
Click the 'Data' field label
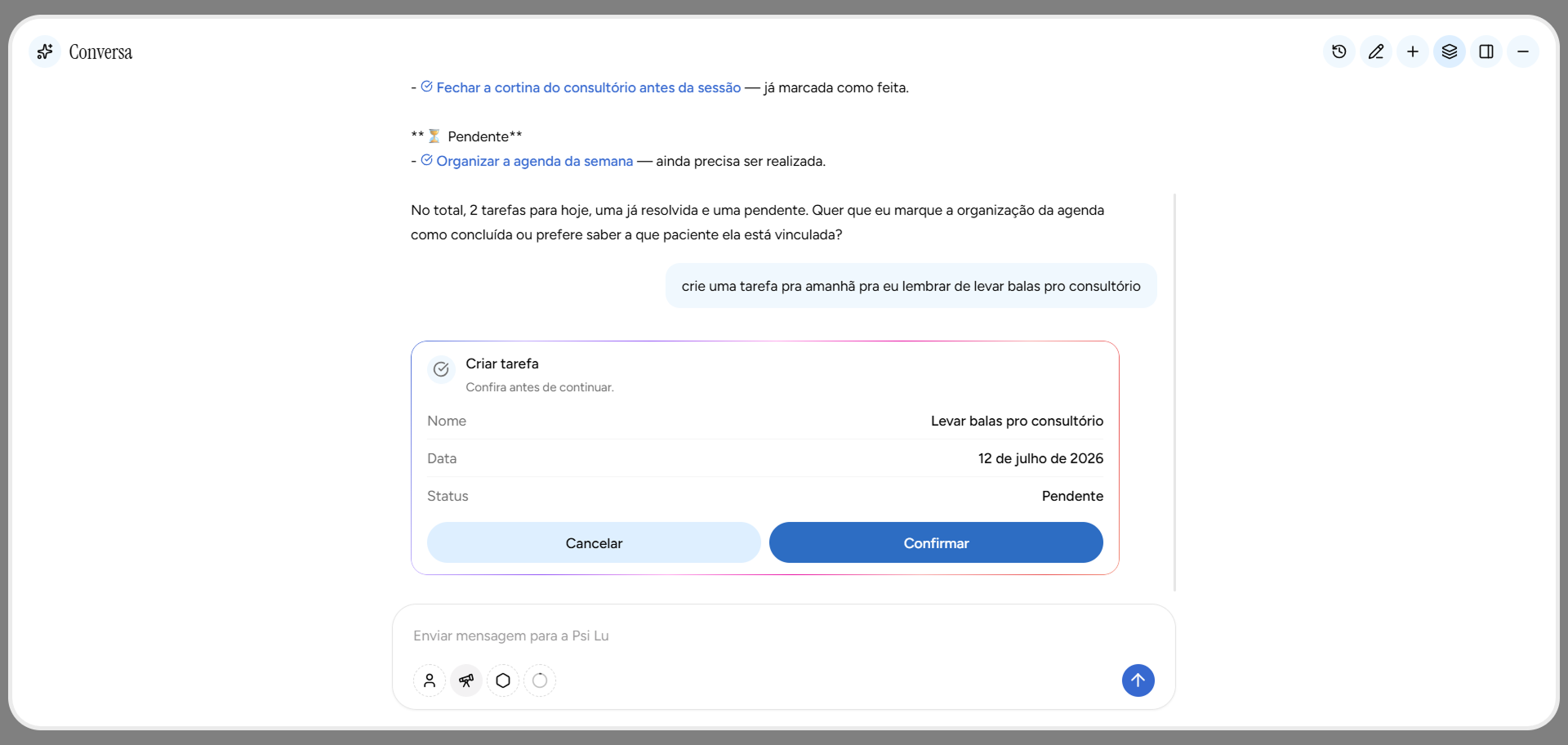(x=442, y=458)
